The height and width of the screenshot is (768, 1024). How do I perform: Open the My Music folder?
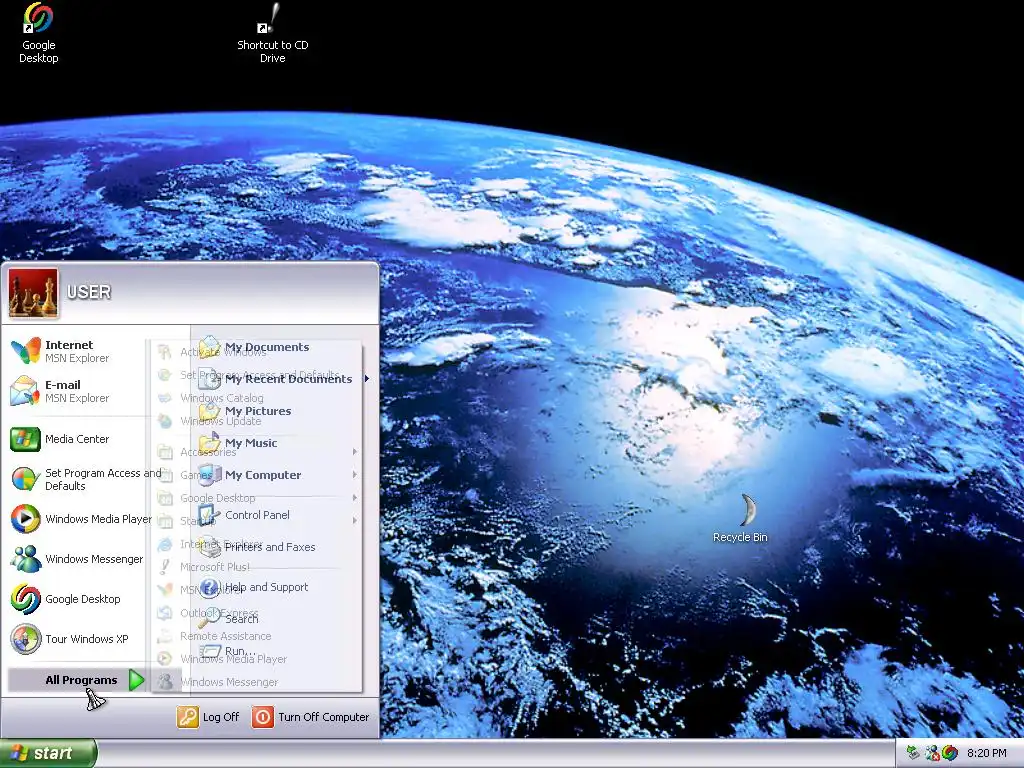click(x=239, y=443)
